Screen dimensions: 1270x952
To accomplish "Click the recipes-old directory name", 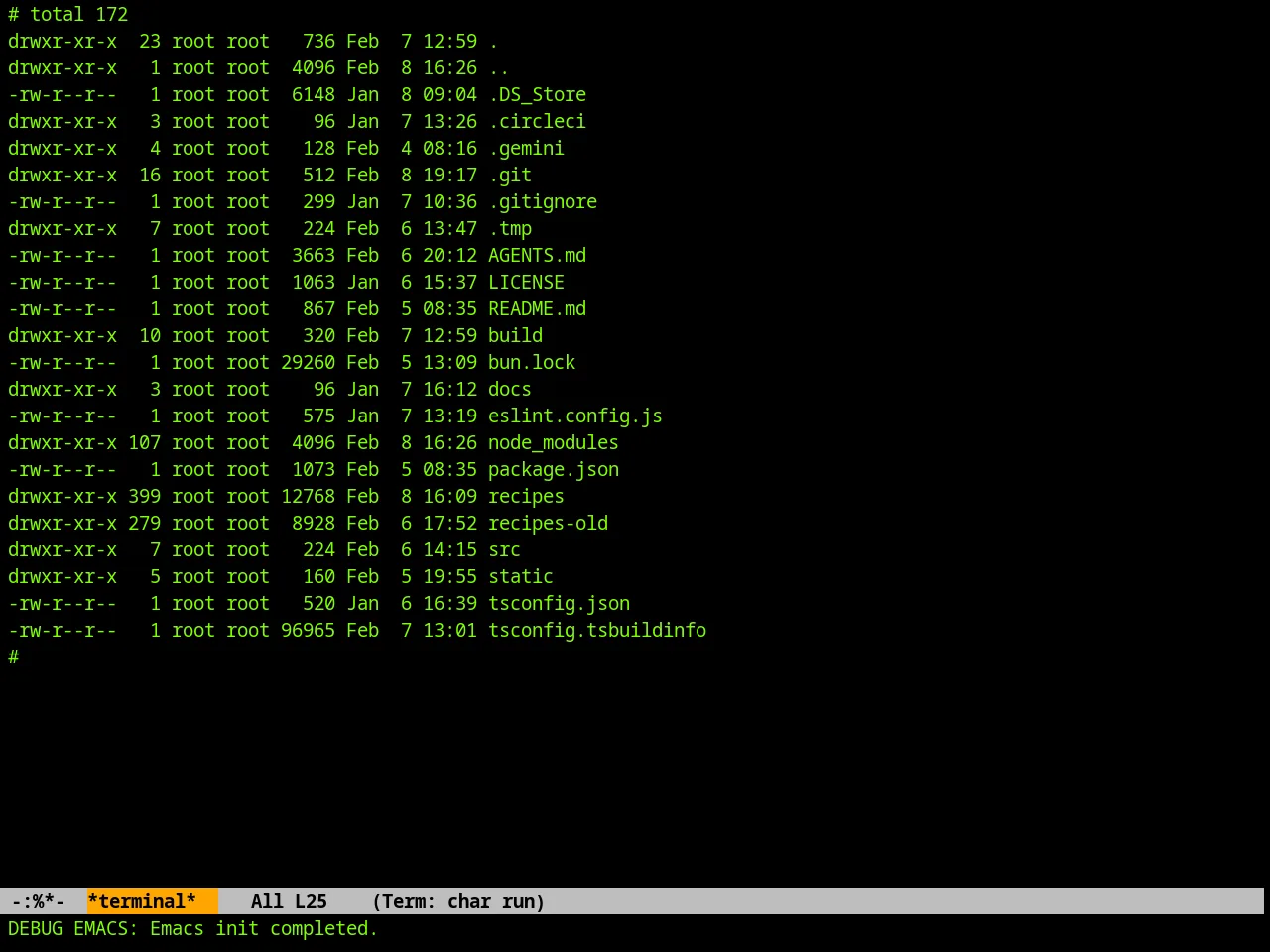I will pyautogui.click(x=548, y=523).
